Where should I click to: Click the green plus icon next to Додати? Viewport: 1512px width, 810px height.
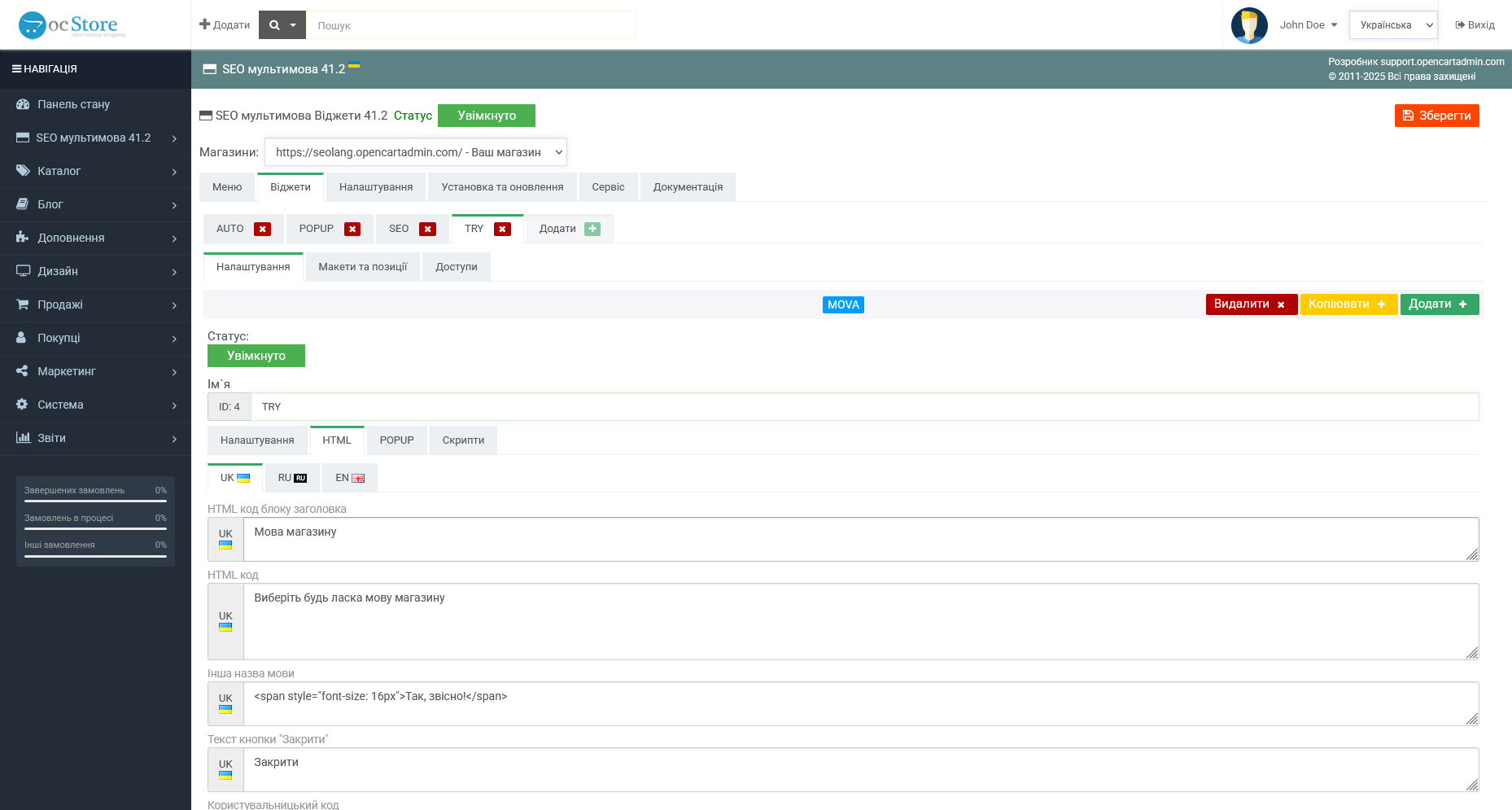coord(592,230)
